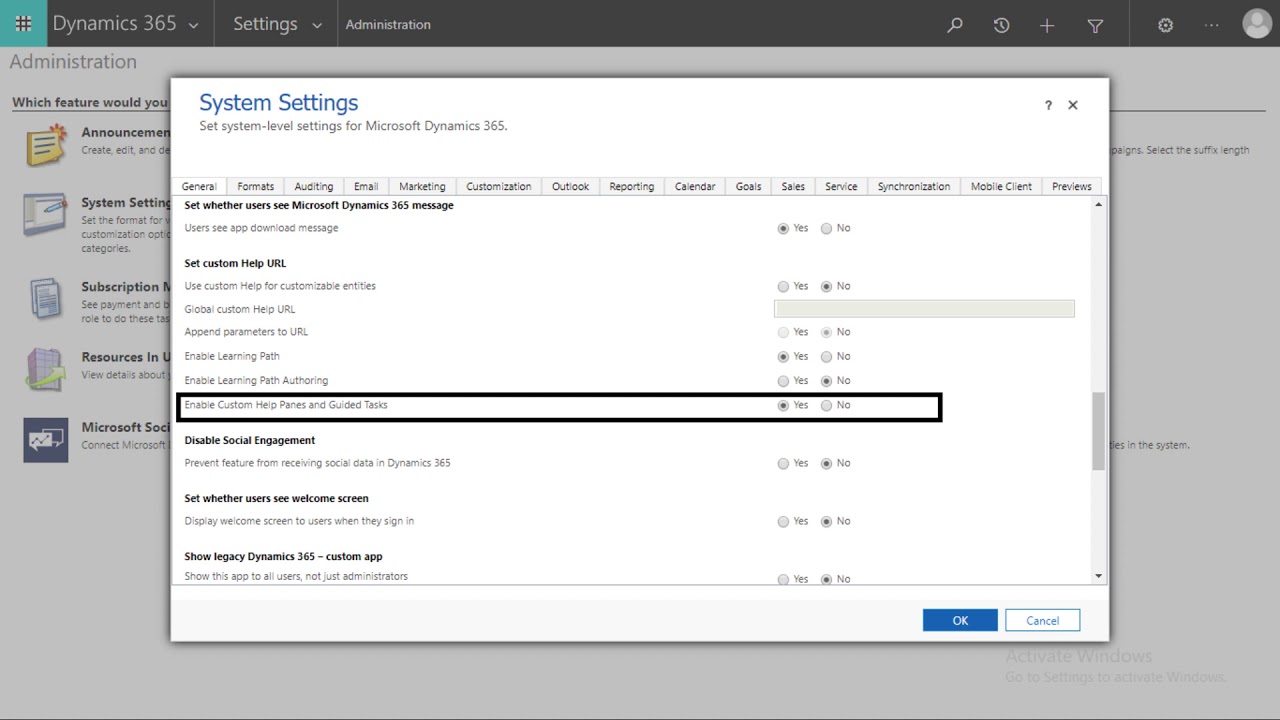The width and height of the screenshot is (1280, 720).
Task: Open the Announcements link in Administration
Action: pyautogui.click(x=126, y=132)
